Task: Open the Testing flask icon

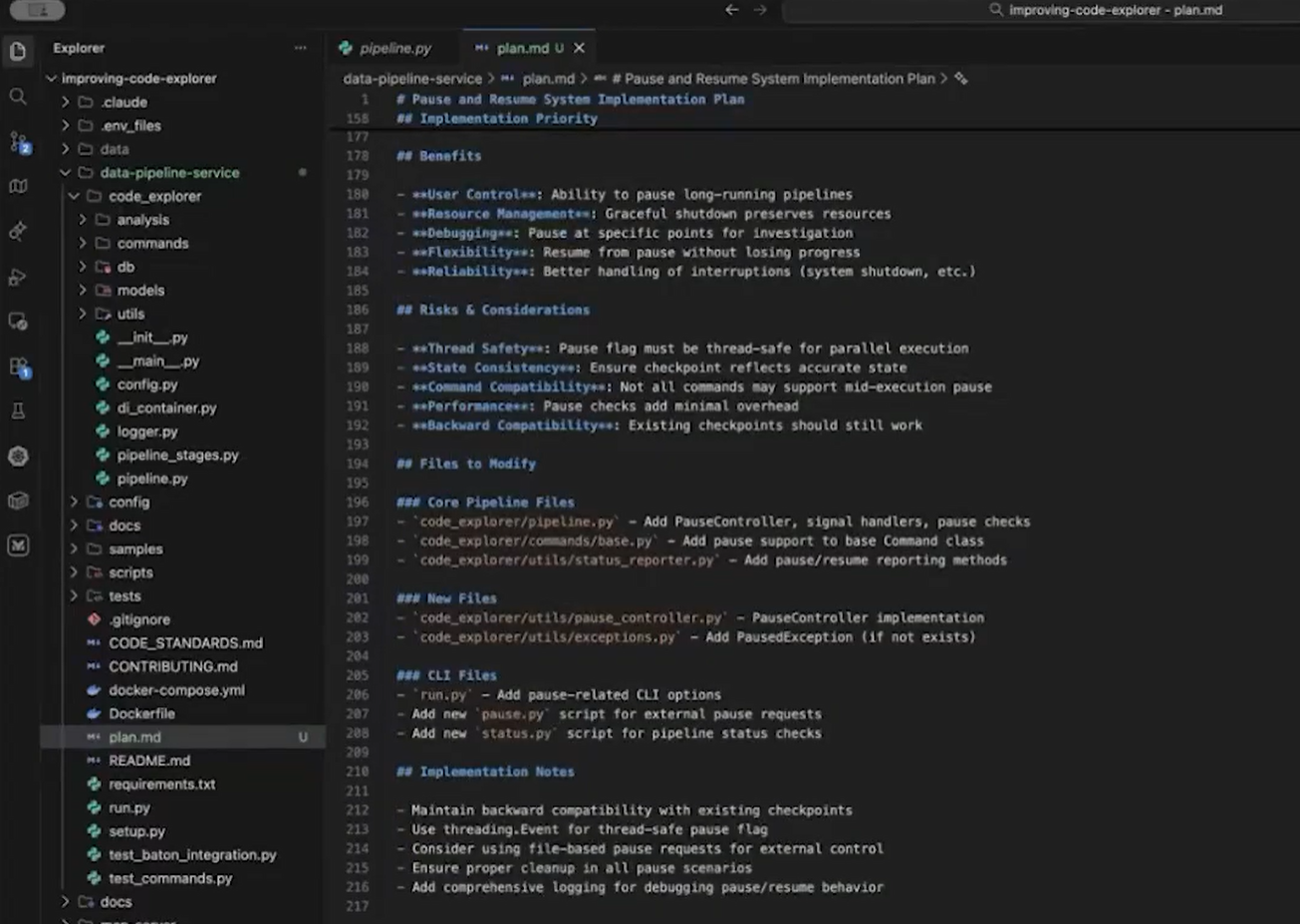Action: (x=18, y=411)
